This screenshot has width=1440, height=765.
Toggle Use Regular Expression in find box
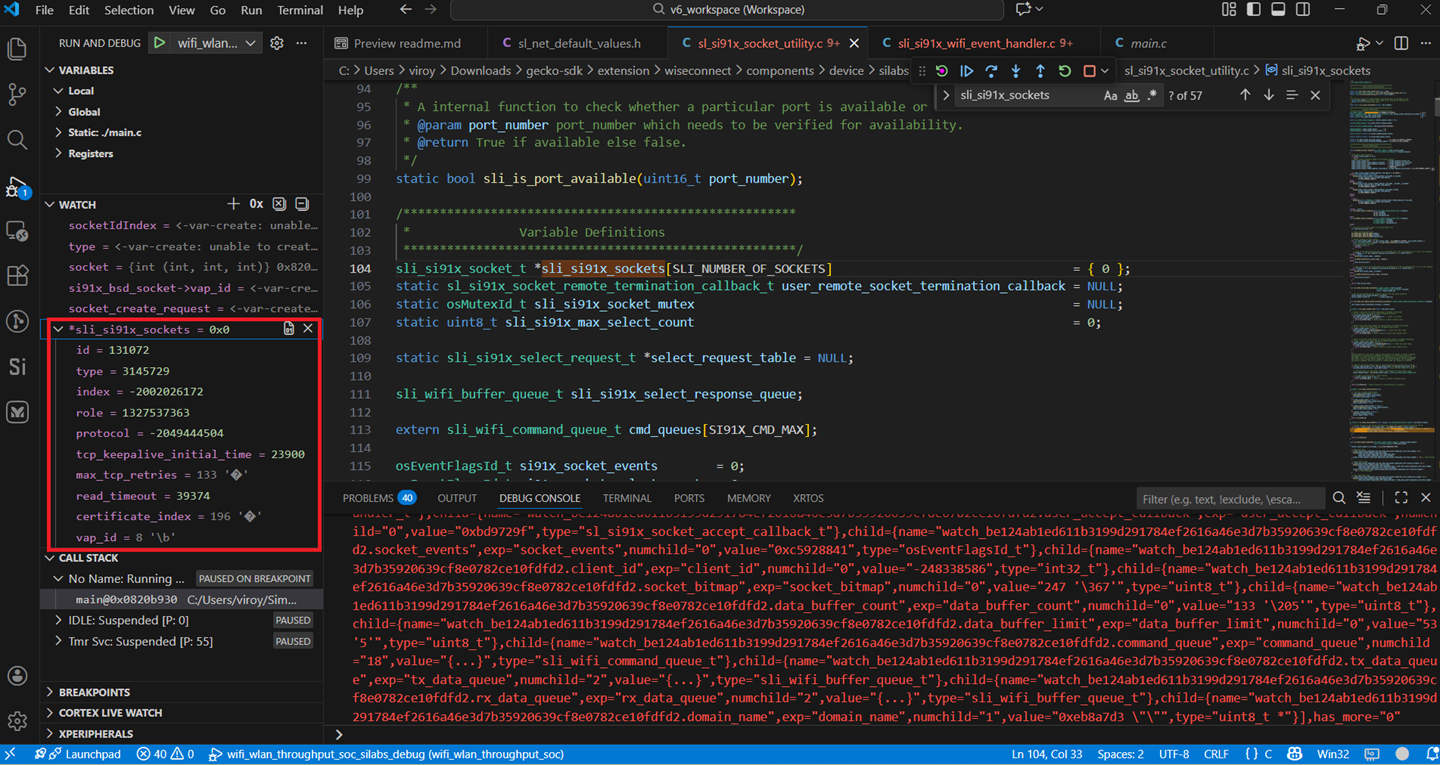point(1152,96)
